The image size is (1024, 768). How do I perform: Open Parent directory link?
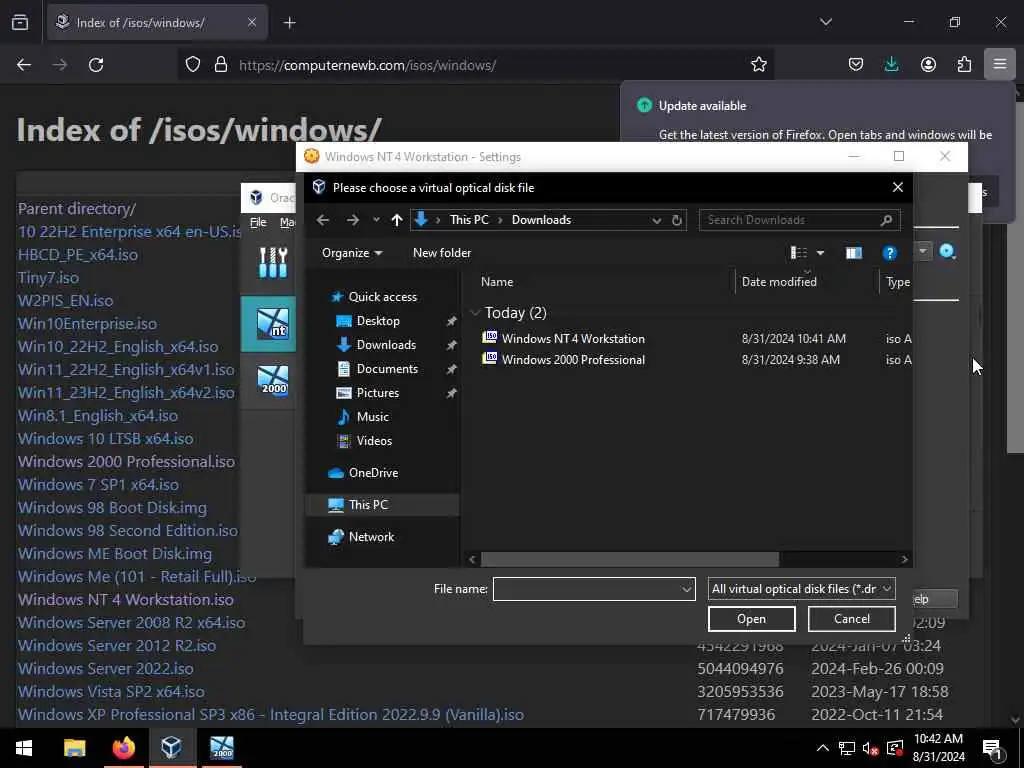point(76,209)
